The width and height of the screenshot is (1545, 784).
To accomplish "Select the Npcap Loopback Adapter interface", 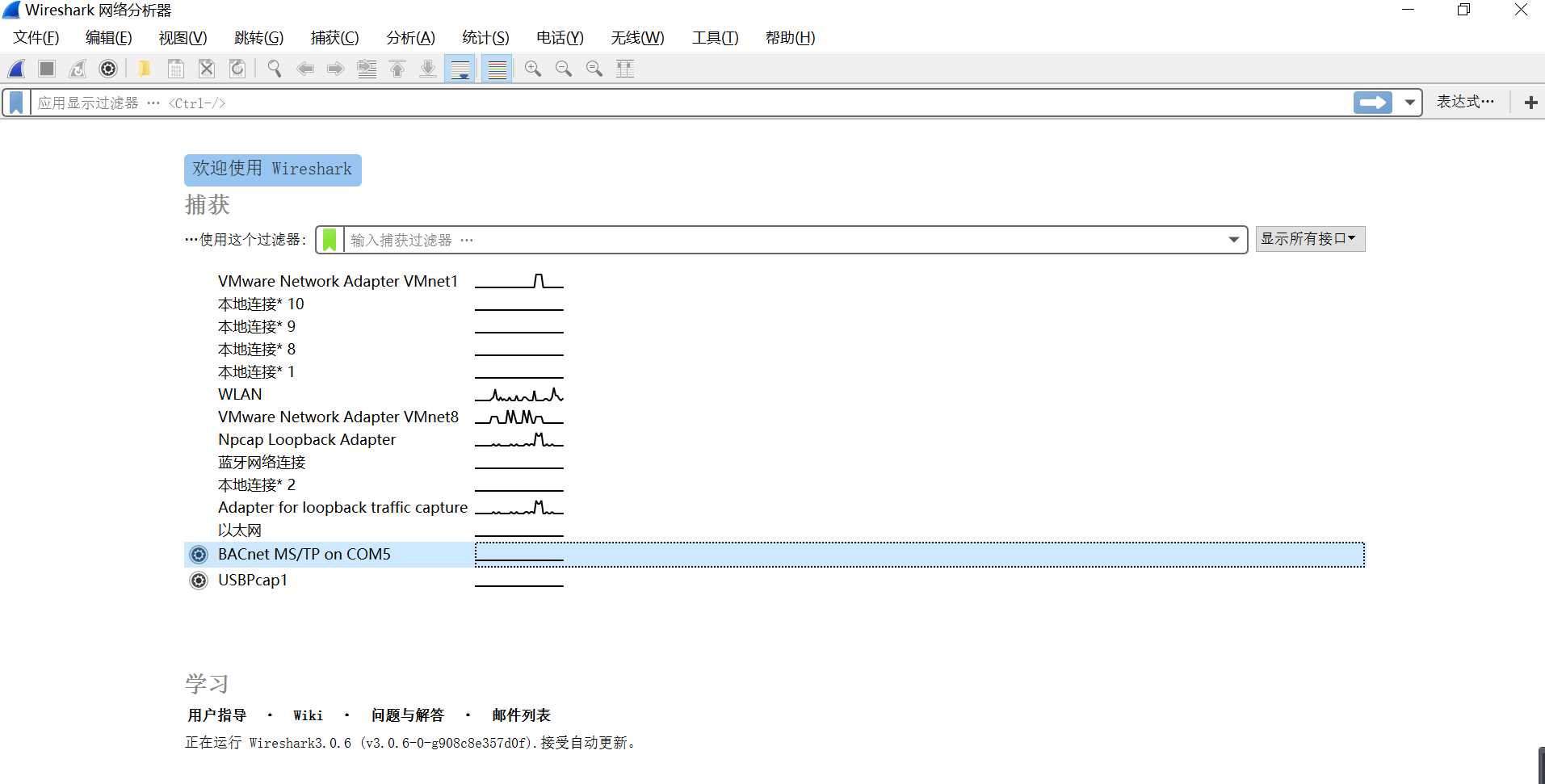I will point(307,439).
